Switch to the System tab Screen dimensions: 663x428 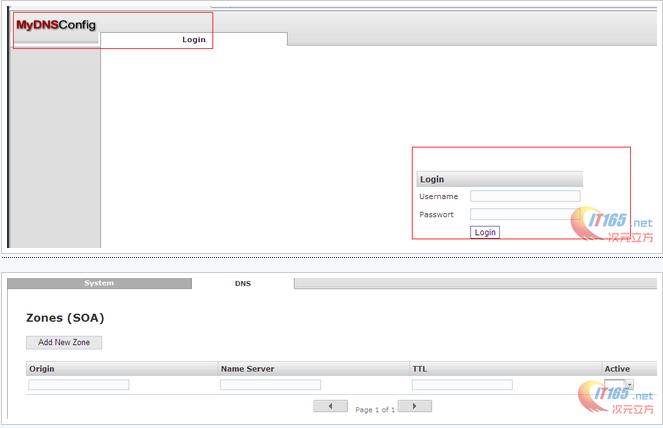(99, 283)
